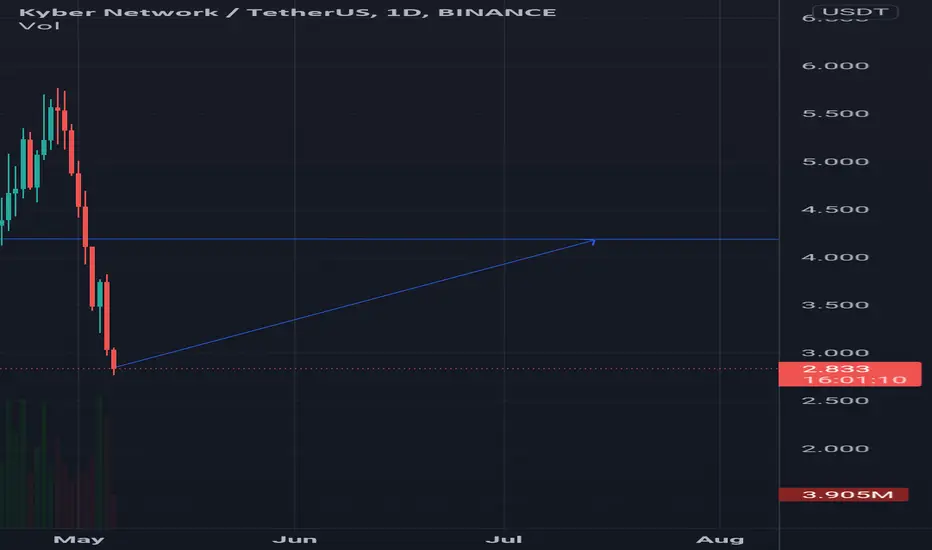The width and height of the screenshot is (932, 550).
Task: Click the 4.500 price axis label
Action: (x=836, y=209)
